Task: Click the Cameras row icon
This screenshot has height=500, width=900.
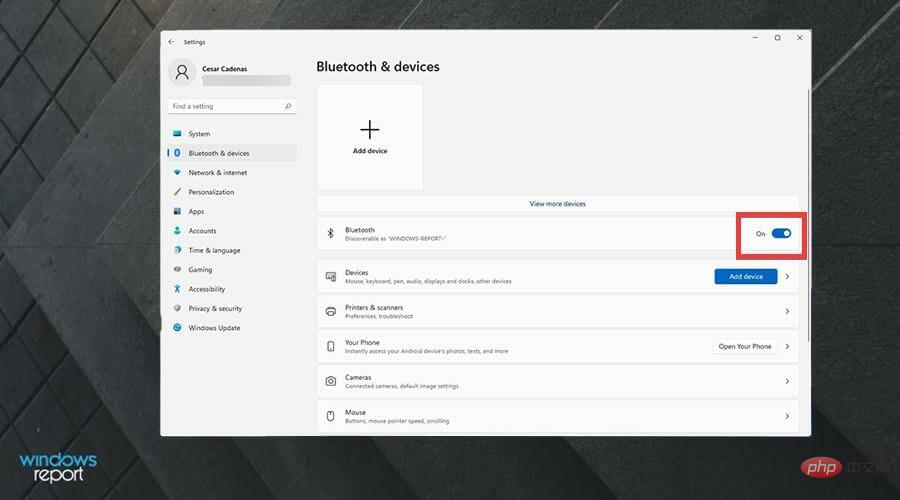Action: tap(331, 381)
